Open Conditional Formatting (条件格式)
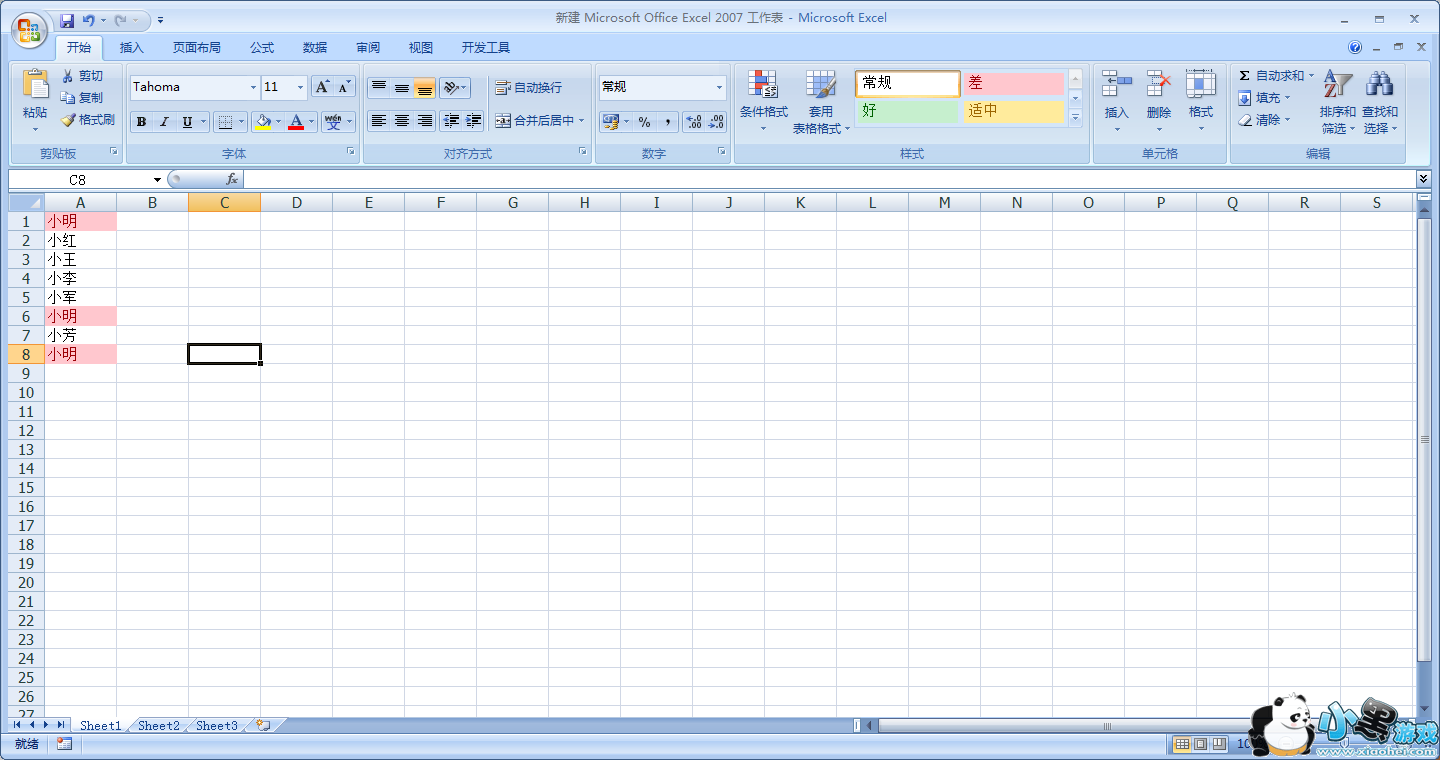 pos(763,88)
